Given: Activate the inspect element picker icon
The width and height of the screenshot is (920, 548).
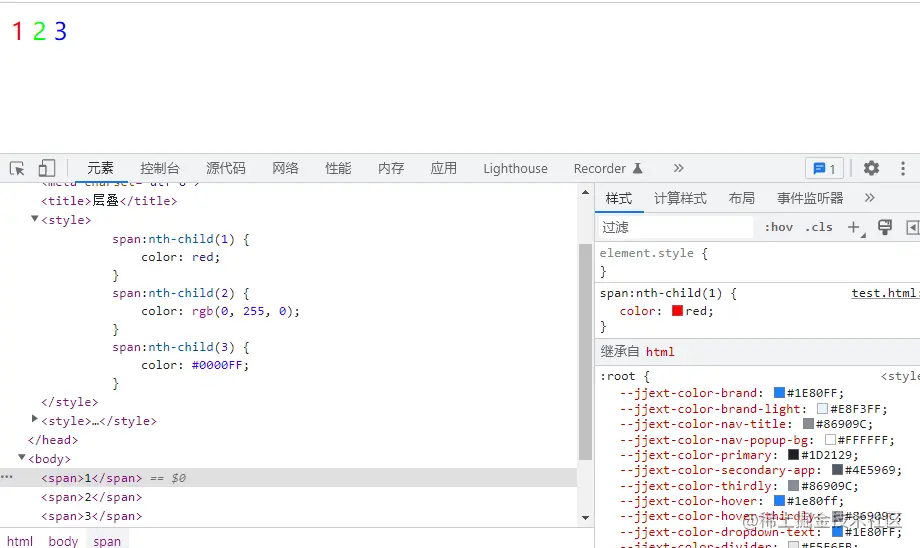Looking at the screenshot, I should (17, 168).
